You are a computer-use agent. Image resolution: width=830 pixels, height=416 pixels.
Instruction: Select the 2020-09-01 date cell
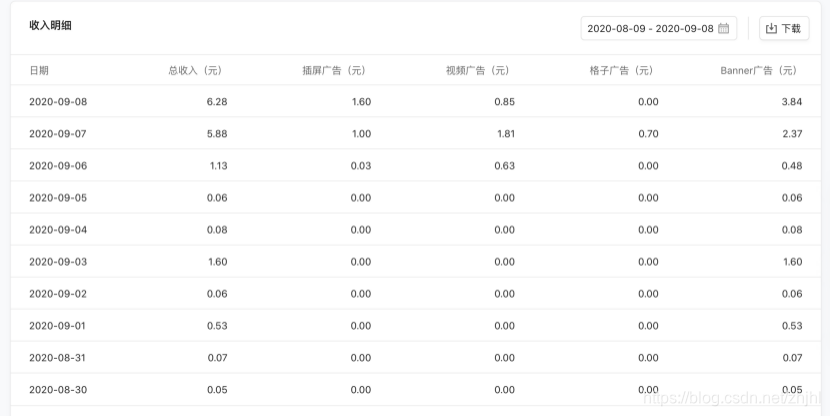tap(57, 326)
